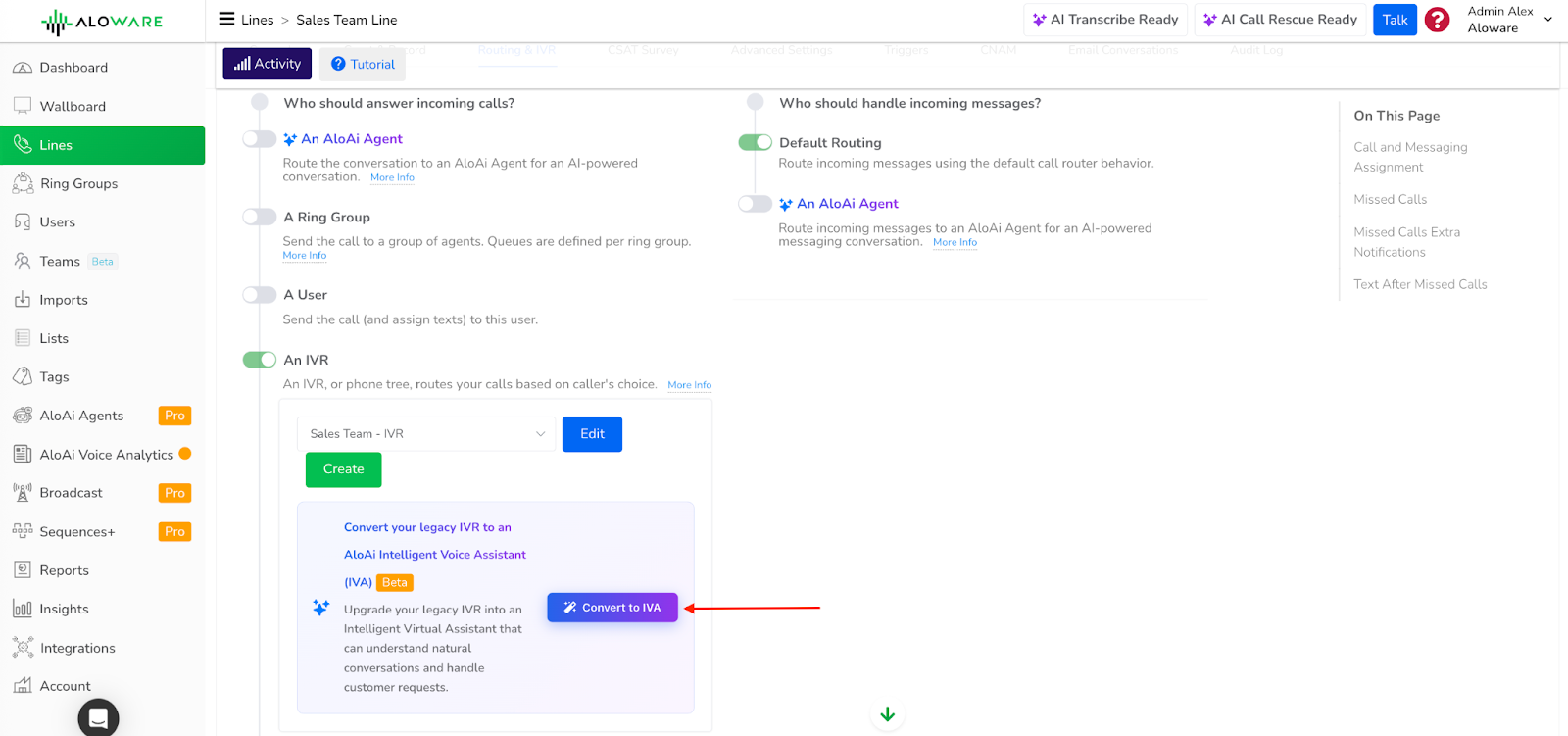Click Lines in the breadcrumb

258,20
